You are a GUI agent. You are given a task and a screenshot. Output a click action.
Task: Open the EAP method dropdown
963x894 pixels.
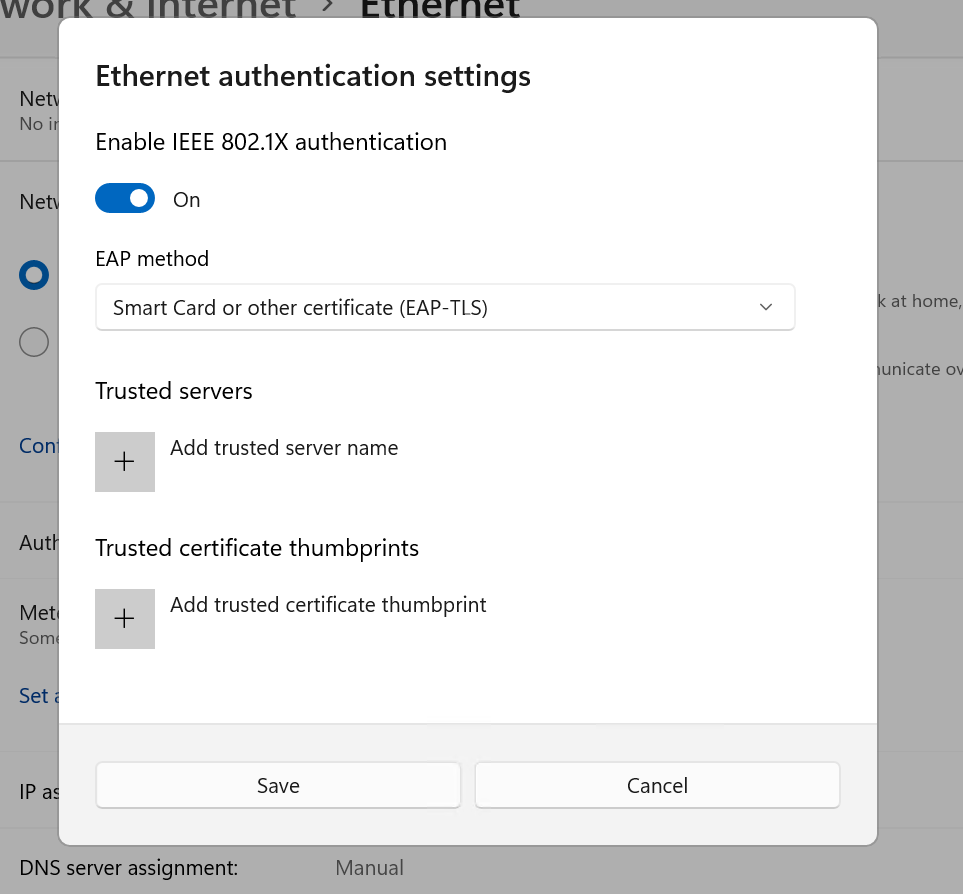point(444,307)
